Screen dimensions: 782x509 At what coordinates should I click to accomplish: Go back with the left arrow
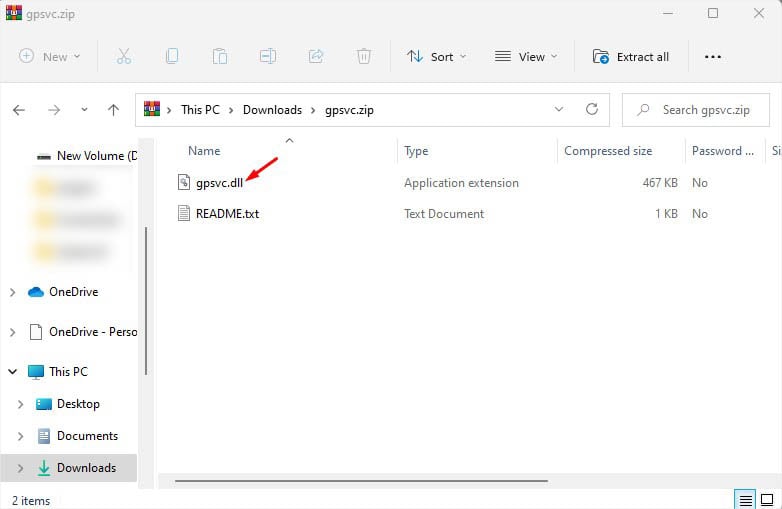pyautogui.click(x=19, y=110)
